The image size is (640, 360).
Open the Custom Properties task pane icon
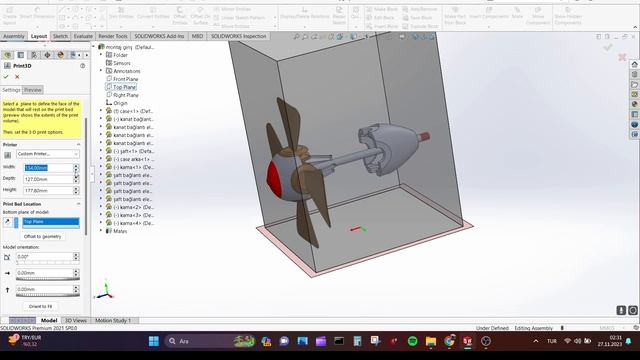634,114
